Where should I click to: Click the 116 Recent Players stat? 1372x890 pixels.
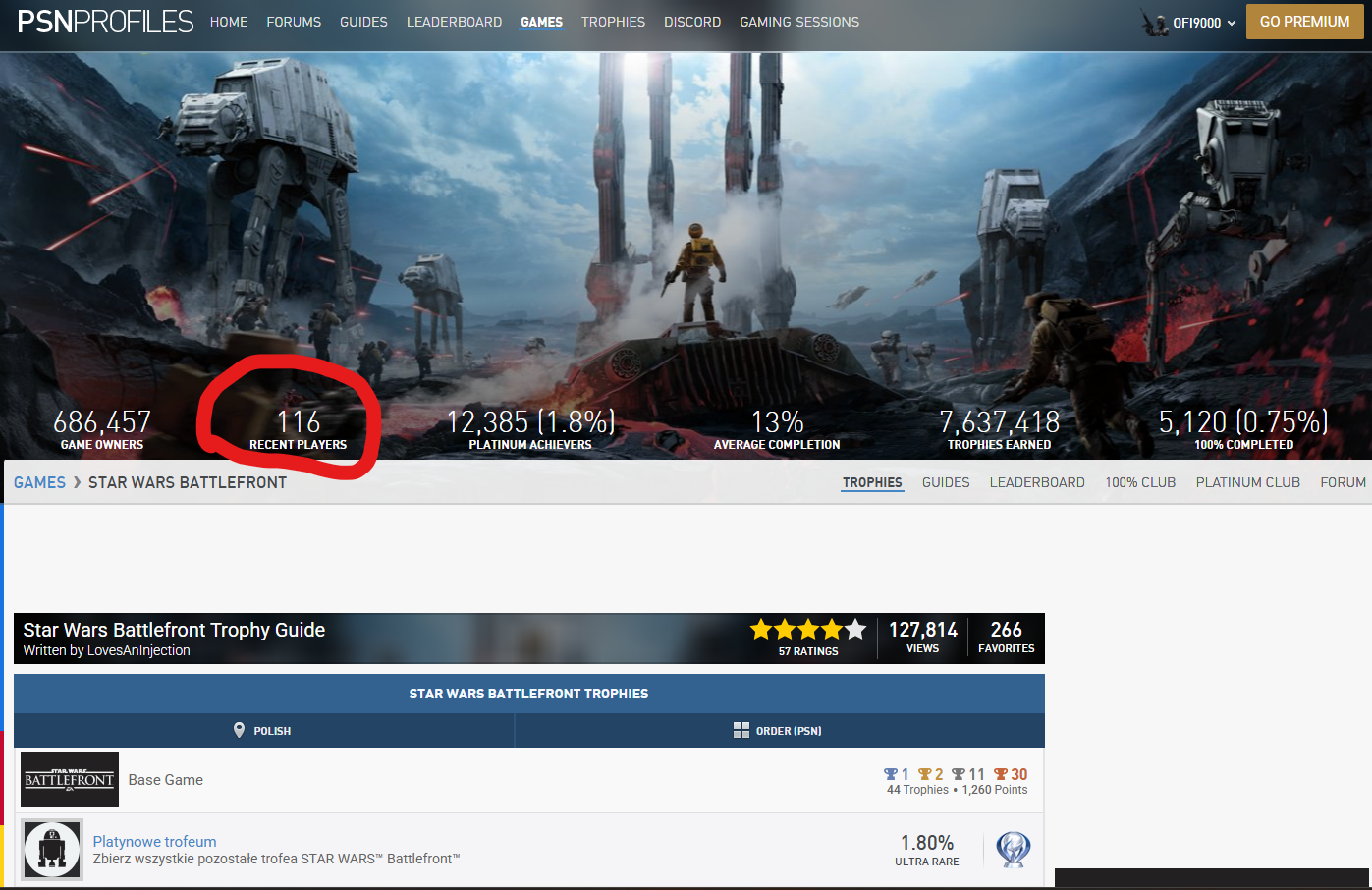coord(299,430)
